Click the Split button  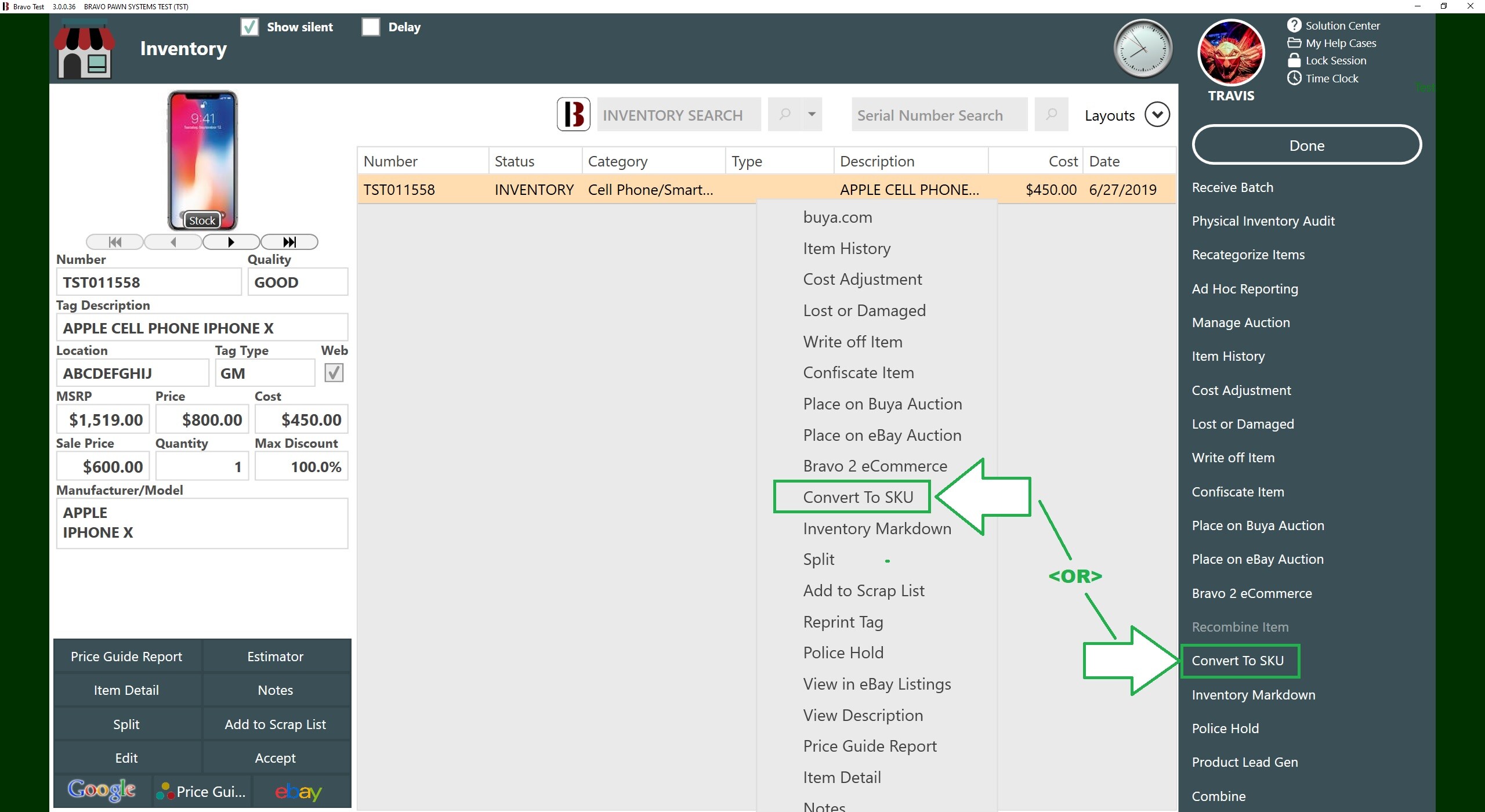point(126,724)
